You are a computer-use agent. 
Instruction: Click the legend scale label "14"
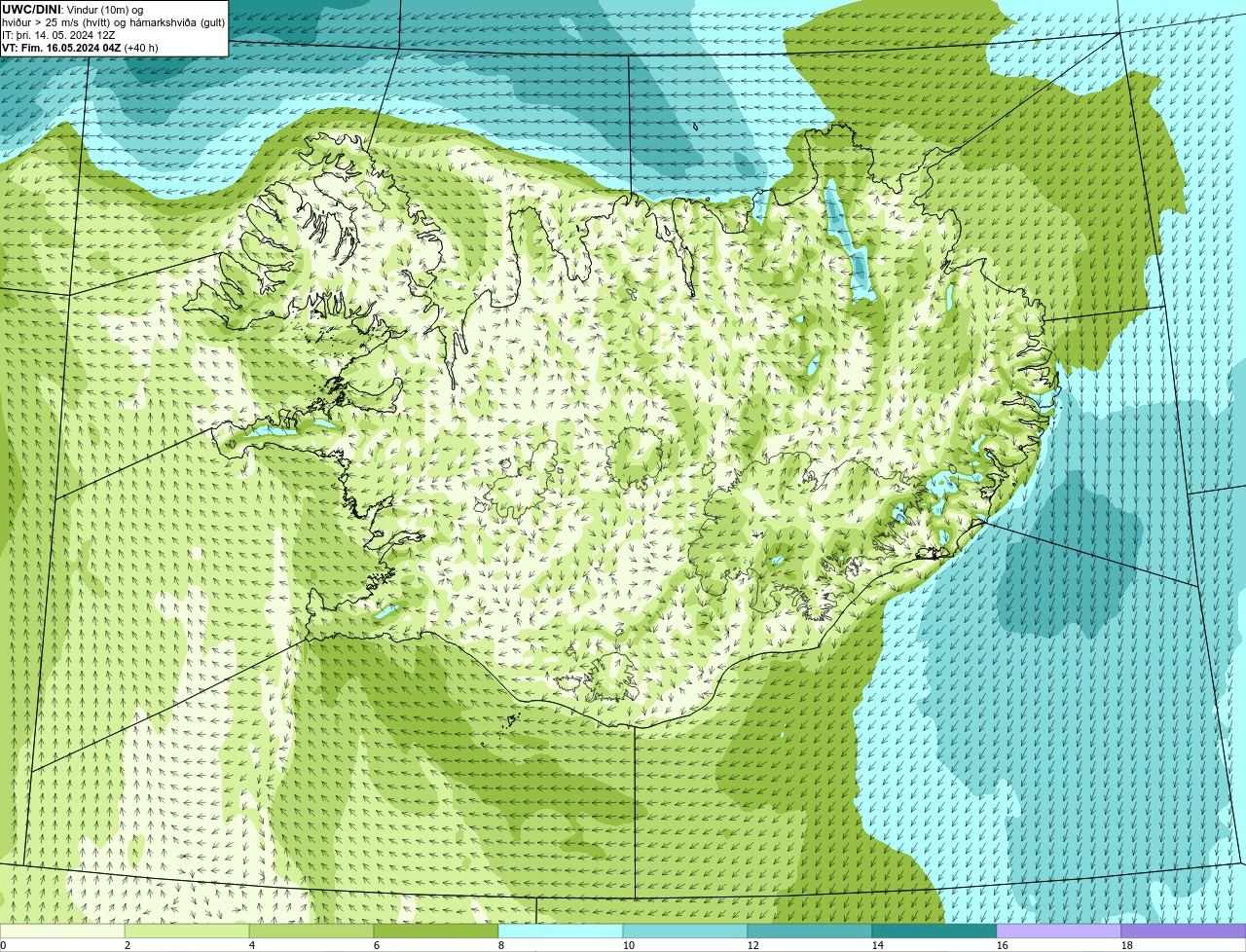pos(878,945)
